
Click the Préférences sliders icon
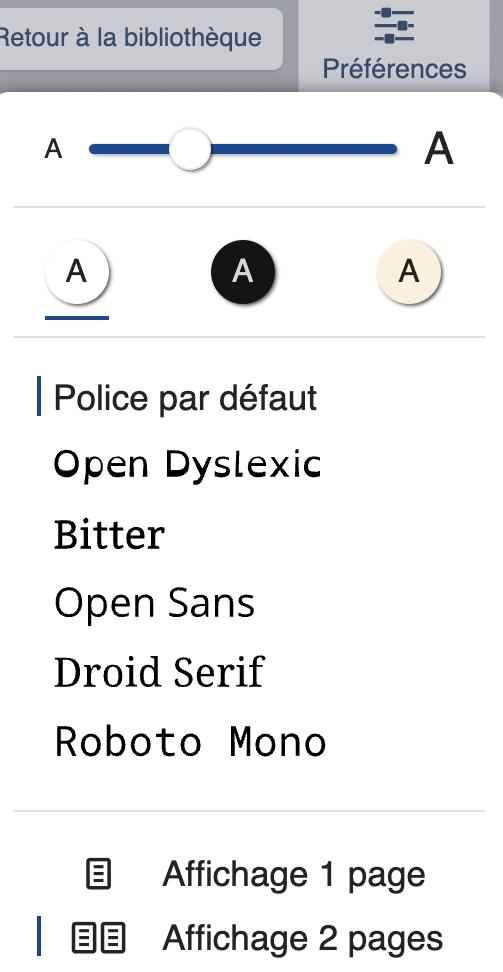(394, 26)
